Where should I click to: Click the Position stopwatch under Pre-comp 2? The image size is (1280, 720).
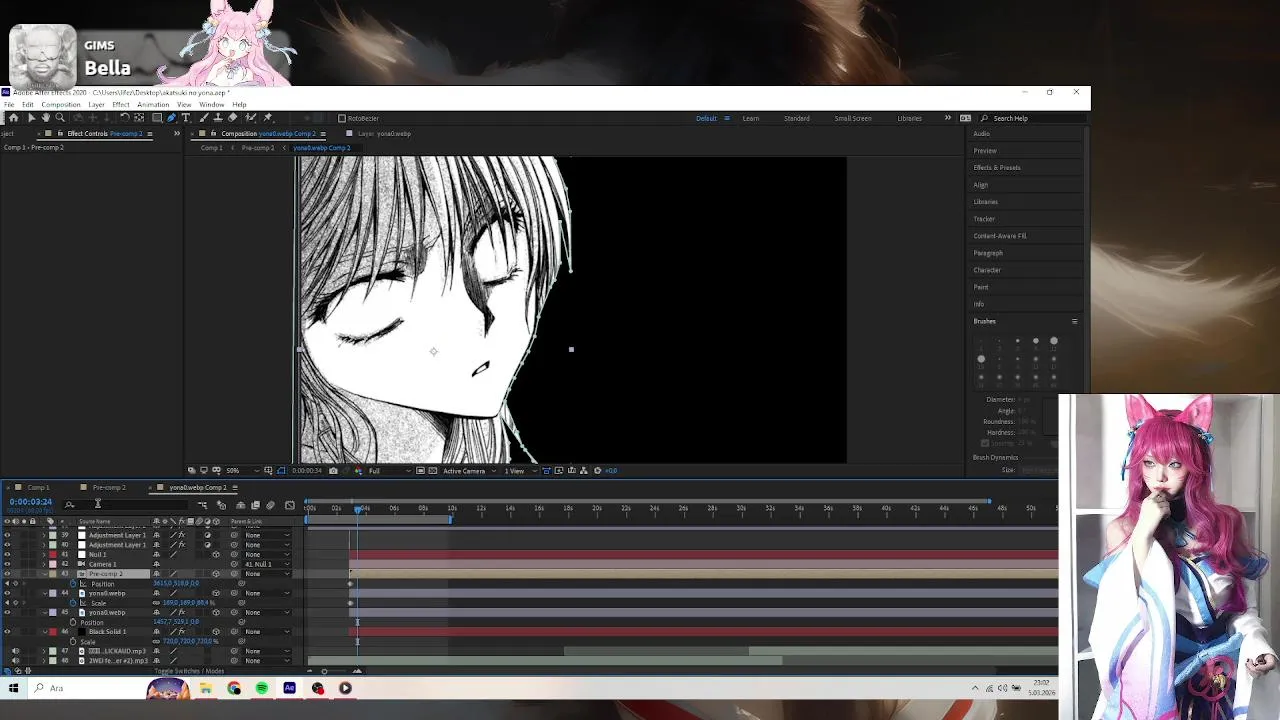point(73,583)
